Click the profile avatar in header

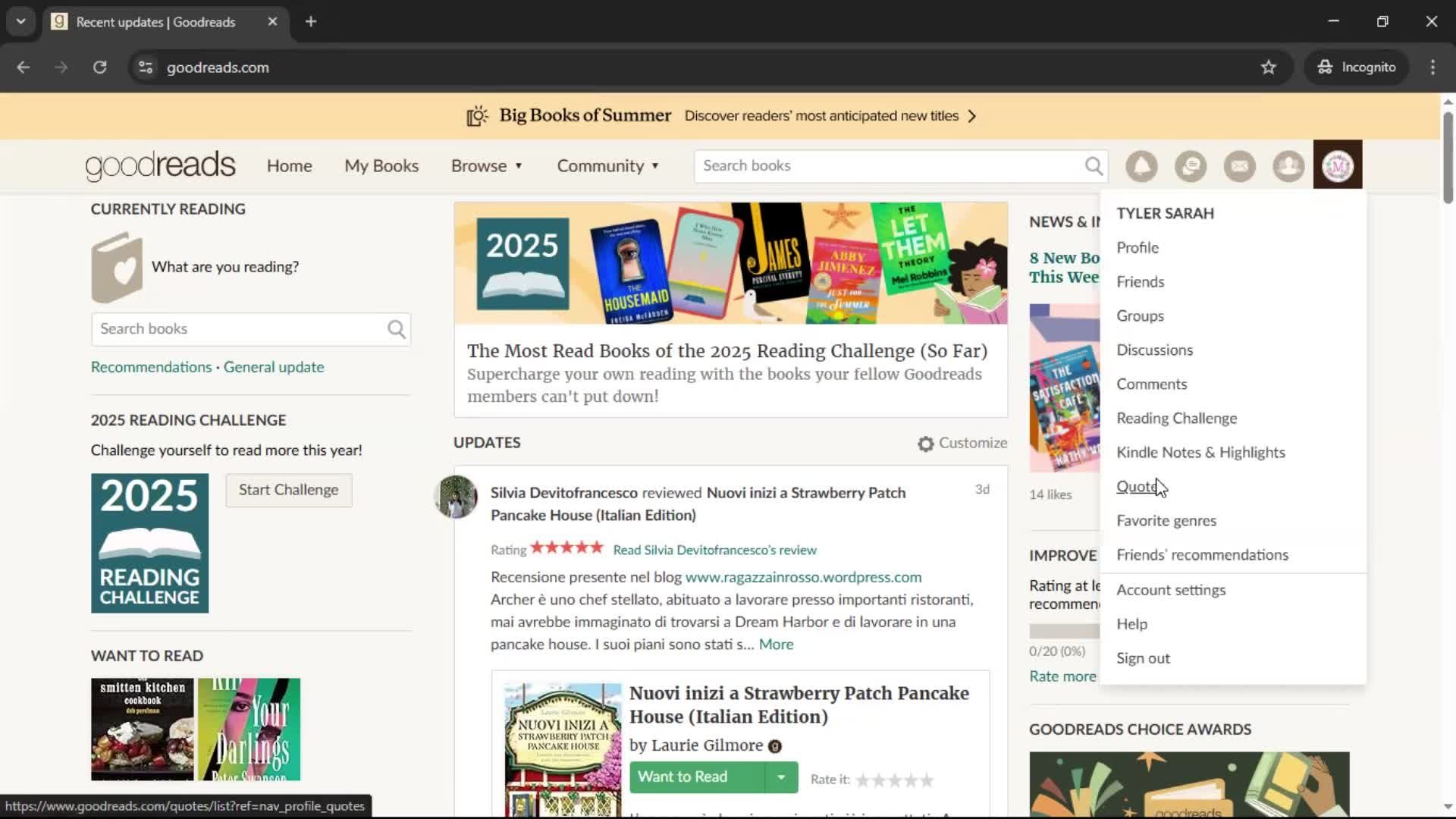point(1338,165)
